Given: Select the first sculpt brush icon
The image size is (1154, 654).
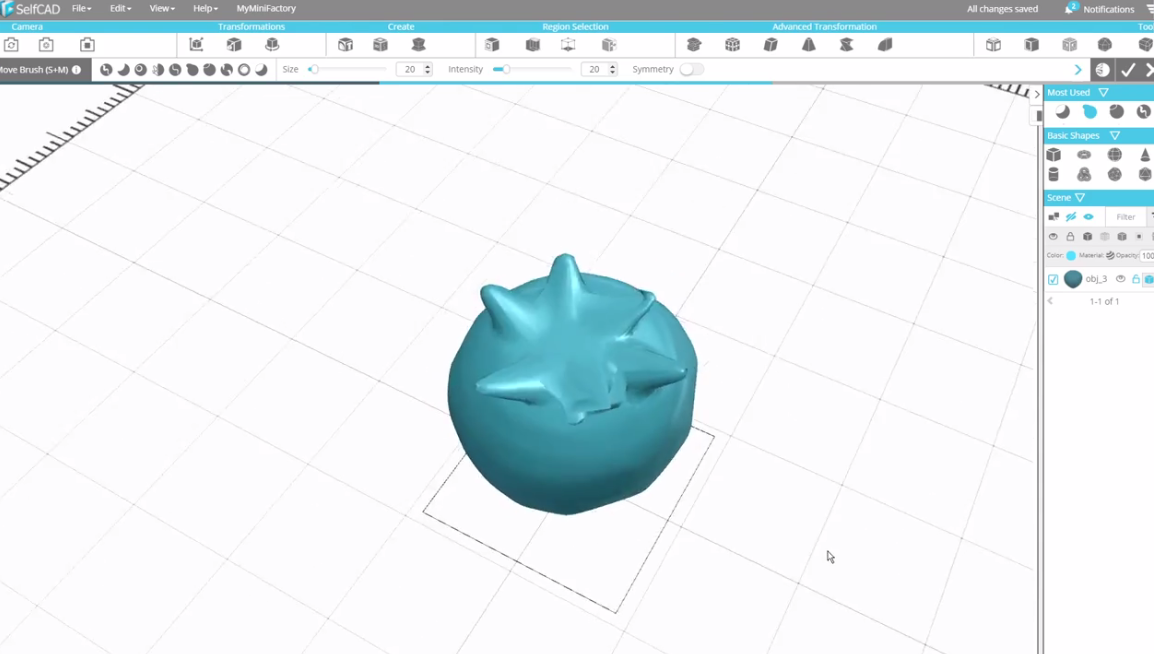Looking at the screenshot, I should pos(106,70).
